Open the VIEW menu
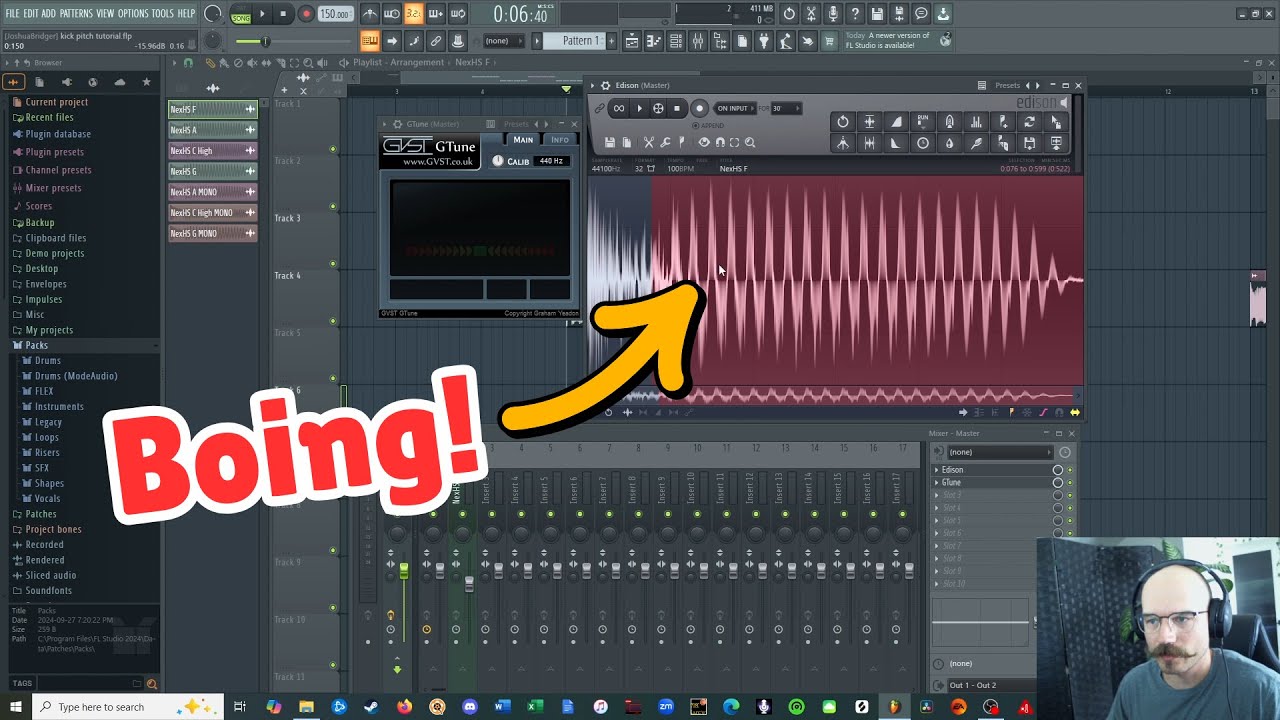 pos(105,13)
